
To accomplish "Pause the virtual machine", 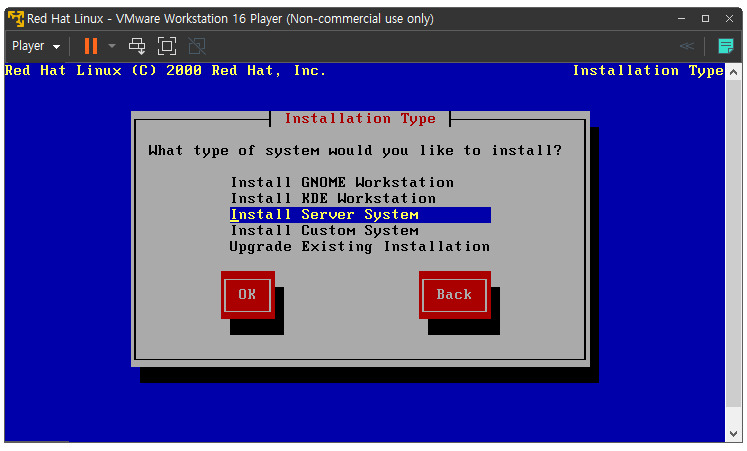I will coord(91,46).
